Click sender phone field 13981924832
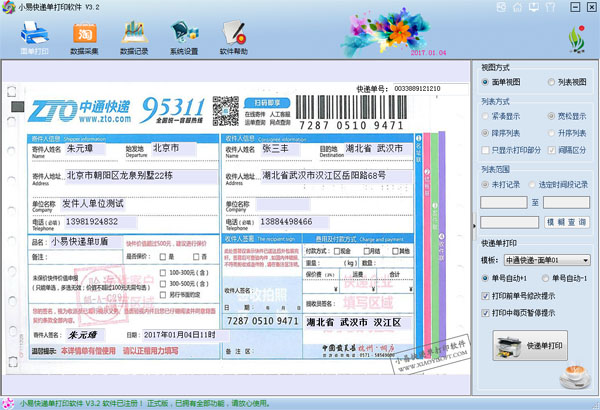600x410 pixels. 101,222
